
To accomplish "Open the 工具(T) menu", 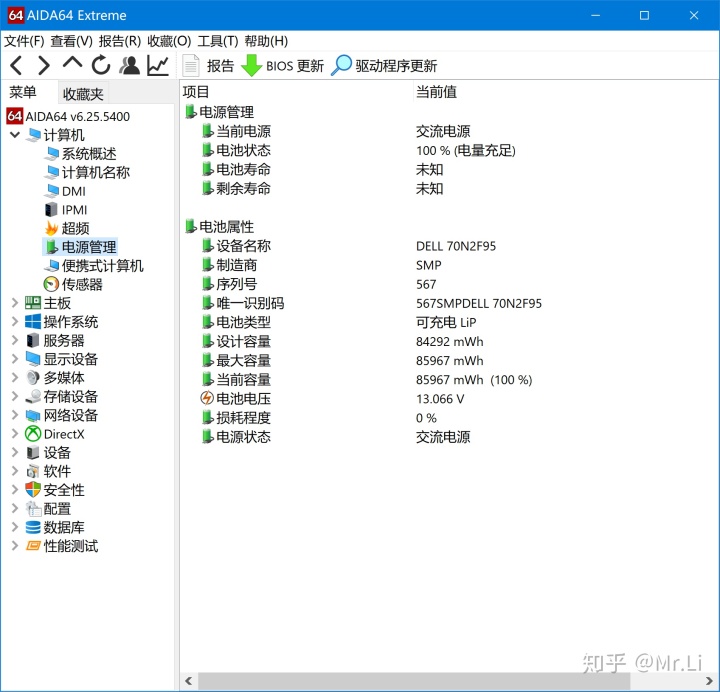I will pyautogui.click(x=218, y=41).
